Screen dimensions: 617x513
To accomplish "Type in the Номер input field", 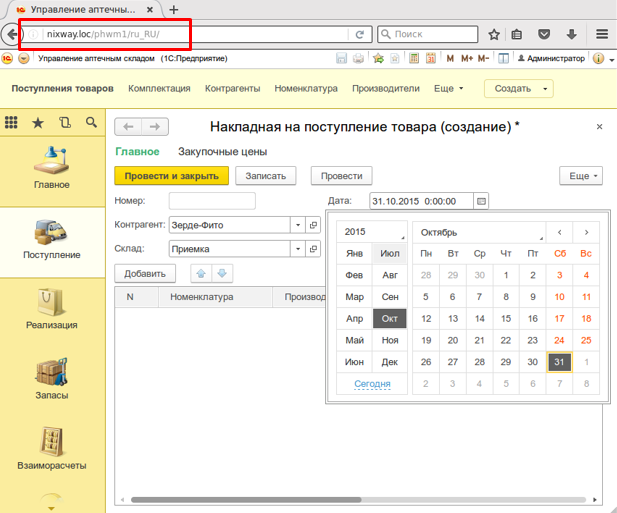I will point(212,201).
